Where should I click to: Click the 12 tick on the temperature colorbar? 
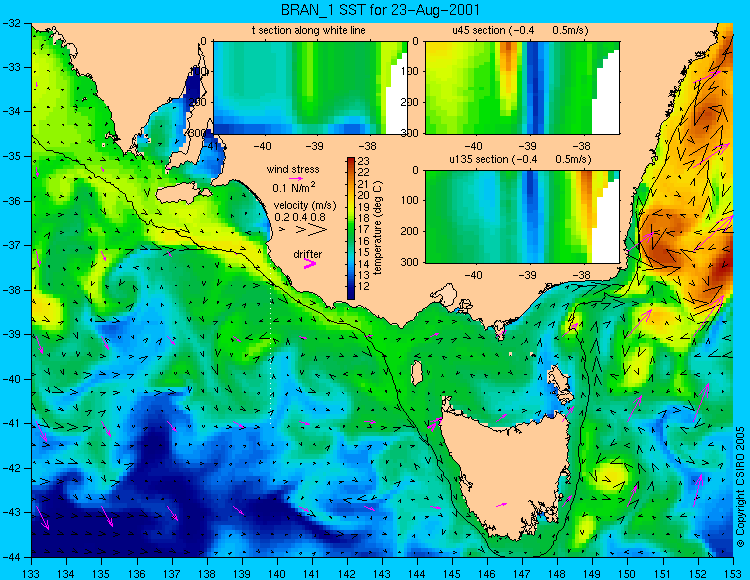363,286
